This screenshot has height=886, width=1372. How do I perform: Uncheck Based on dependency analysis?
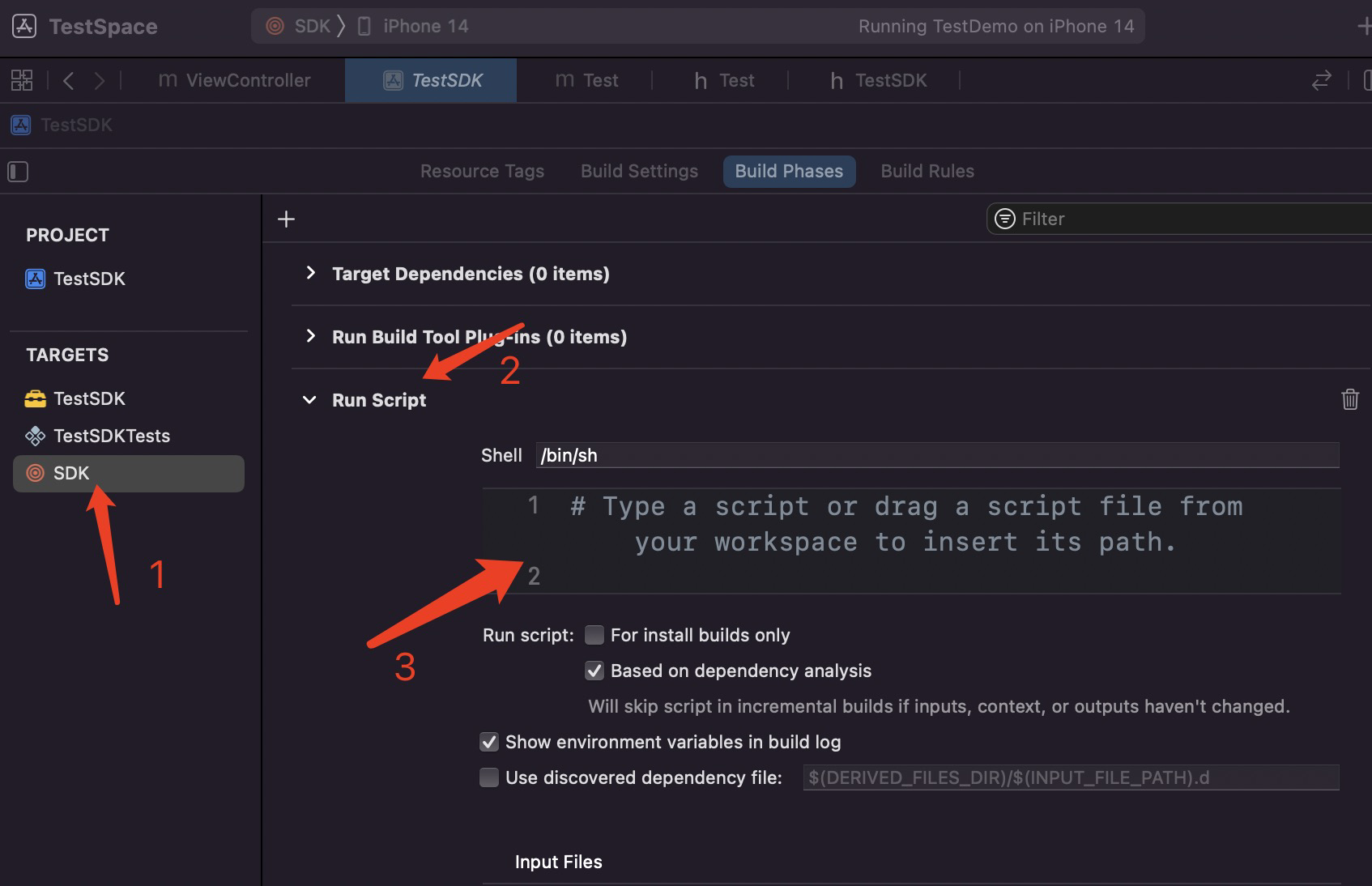[x=594, y=671]
